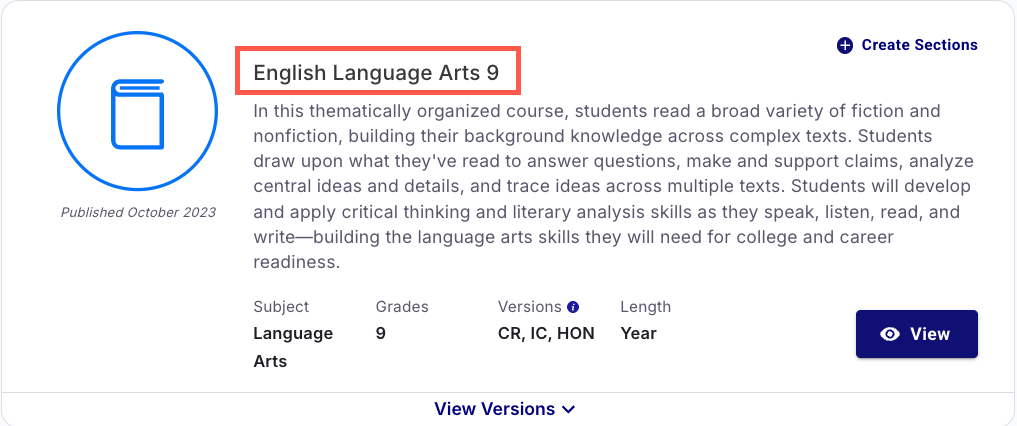Click the plus icon beside Create Sections

pyautogui.click(x=845, y=45)
